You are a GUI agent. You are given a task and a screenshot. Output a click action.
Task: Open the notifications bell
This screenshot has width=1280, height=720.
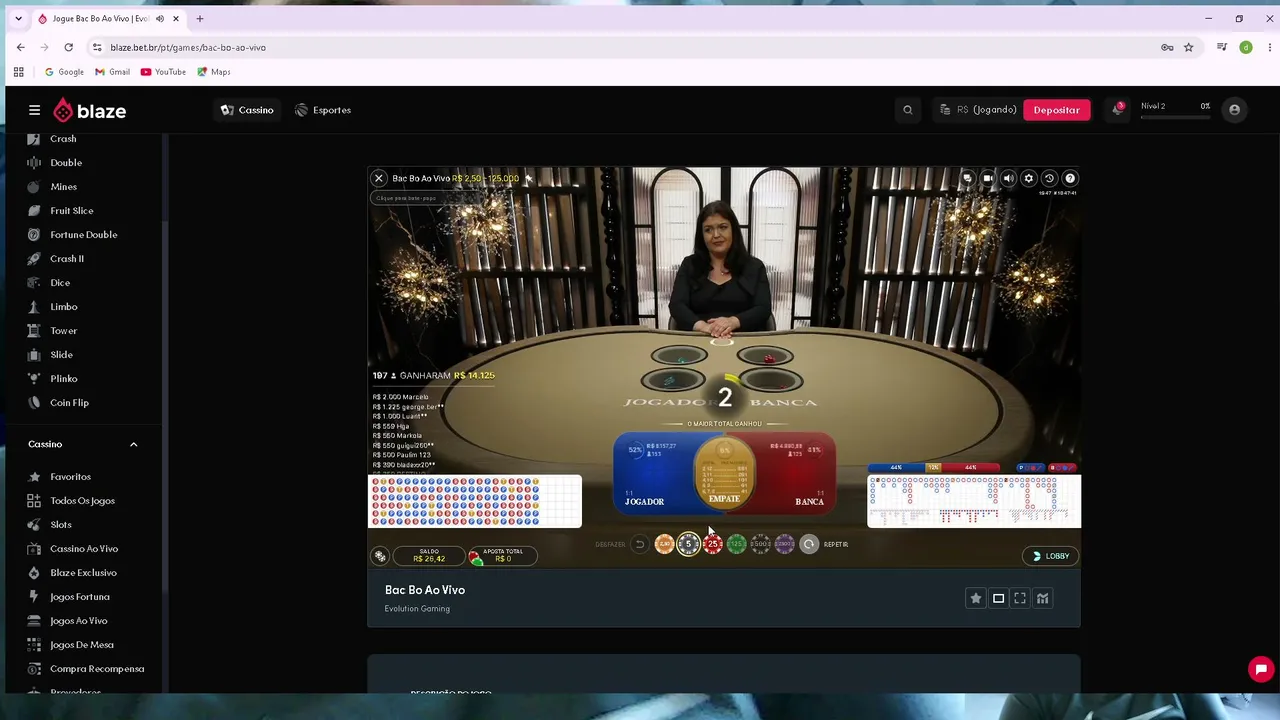point(1117,109)
